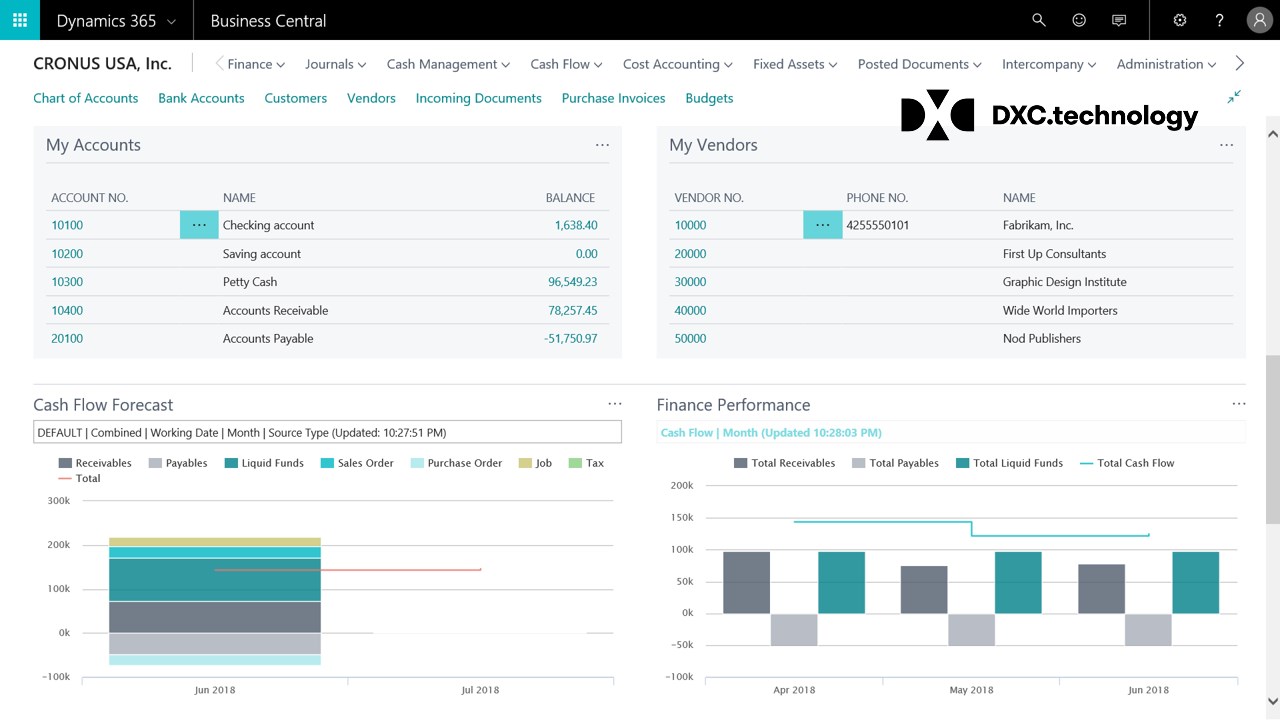Open account number 20100
Image resolution: width=1280 pixels, height=720 pixels.
coord(67,338)
